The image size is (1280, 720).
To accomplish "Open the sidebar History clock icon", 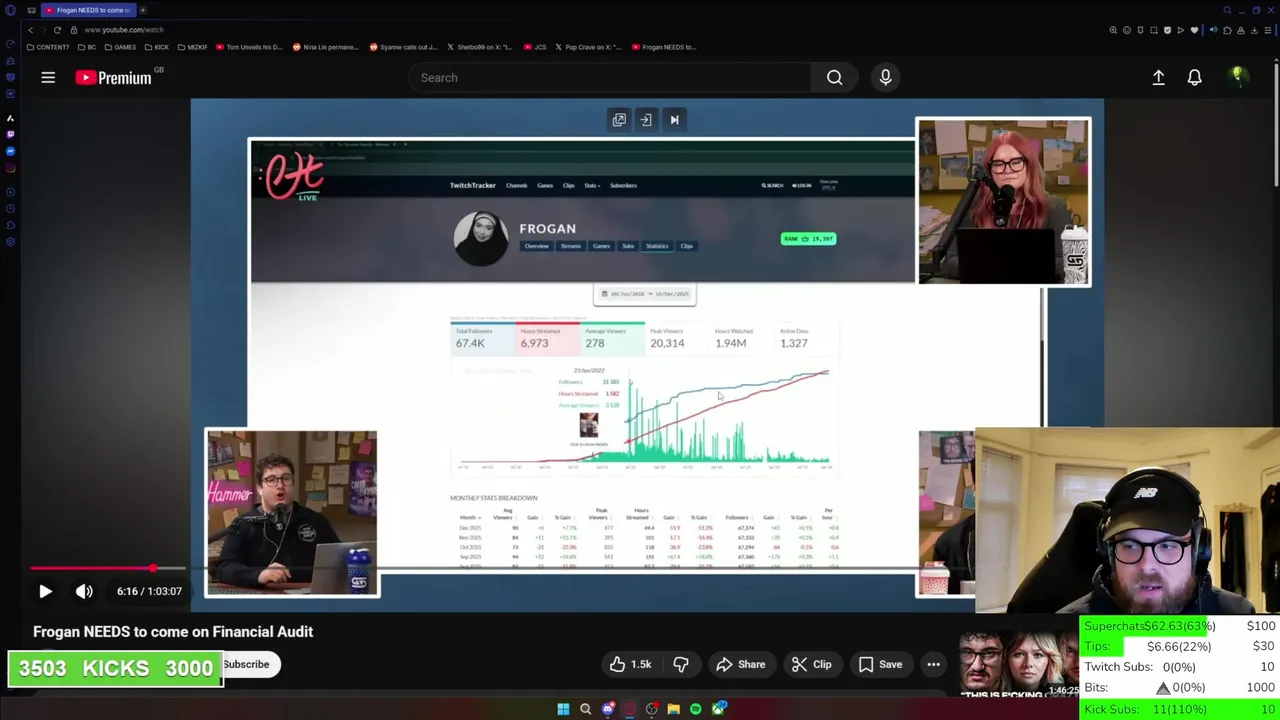I will pyautogui.click(x=10, y=208).
